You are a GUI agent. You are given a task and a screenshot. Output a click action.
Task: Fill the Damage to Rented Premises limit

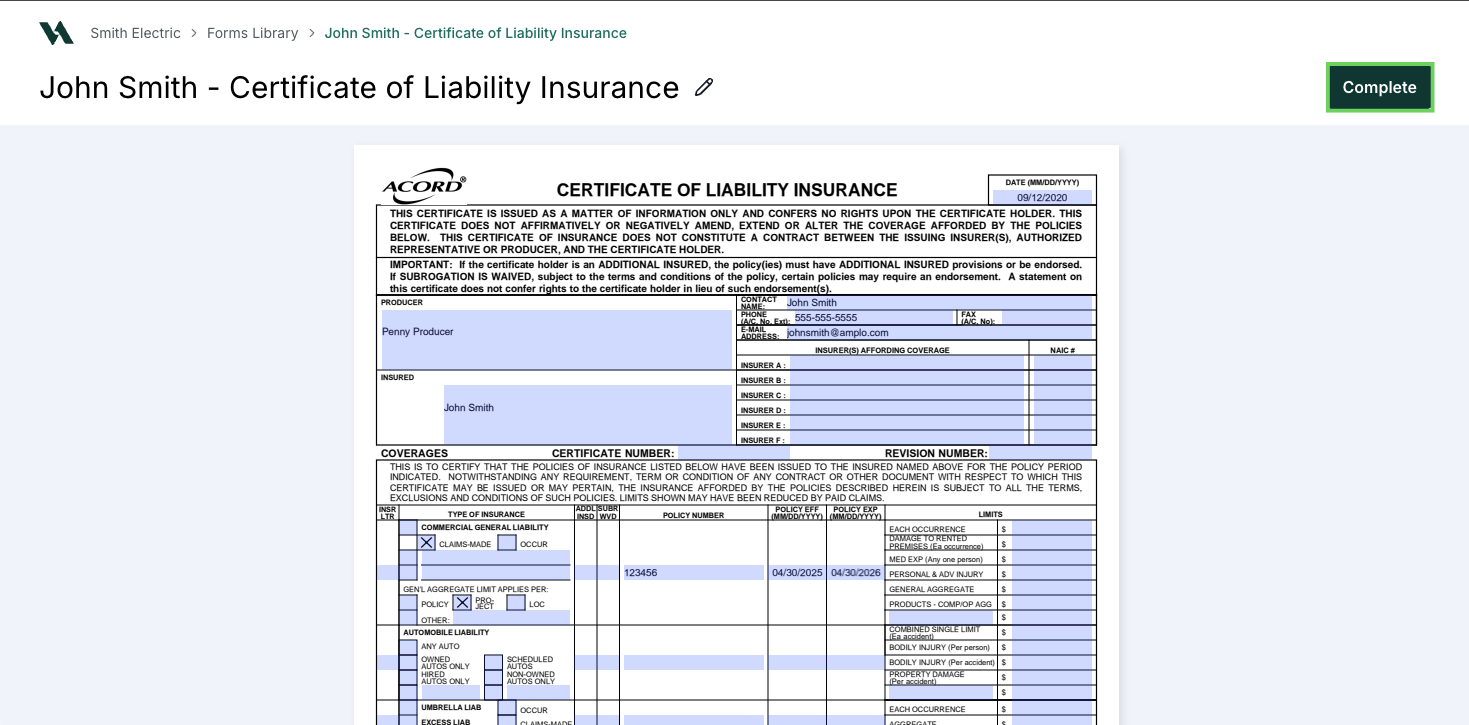pos(1052,543)
